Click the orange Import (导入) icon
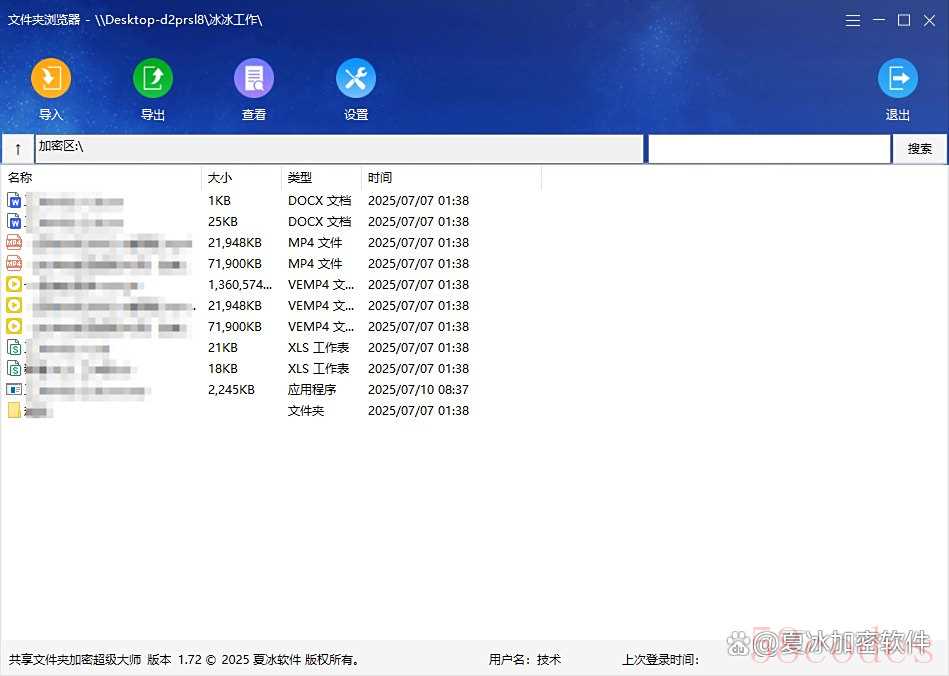 point(51,78)
